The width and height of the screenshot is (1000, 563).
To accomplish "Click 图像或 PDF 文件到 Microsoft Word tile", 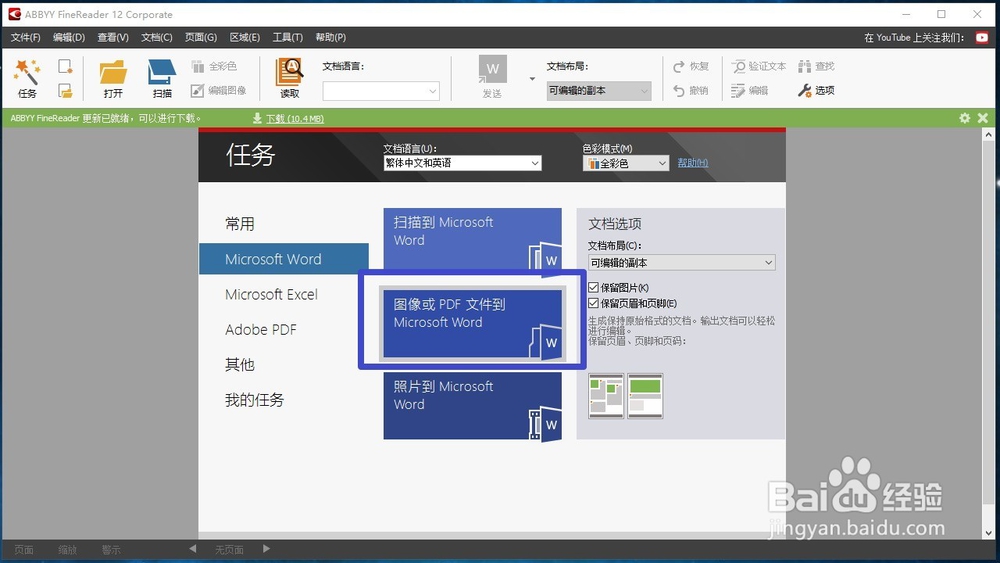I will 473,323.
